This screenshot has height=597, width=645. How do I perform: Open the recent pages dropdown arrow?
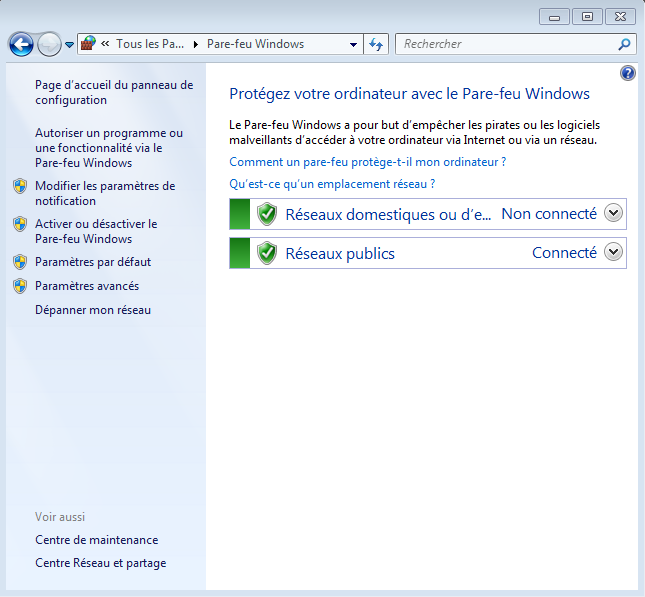(x=70, y=44)
